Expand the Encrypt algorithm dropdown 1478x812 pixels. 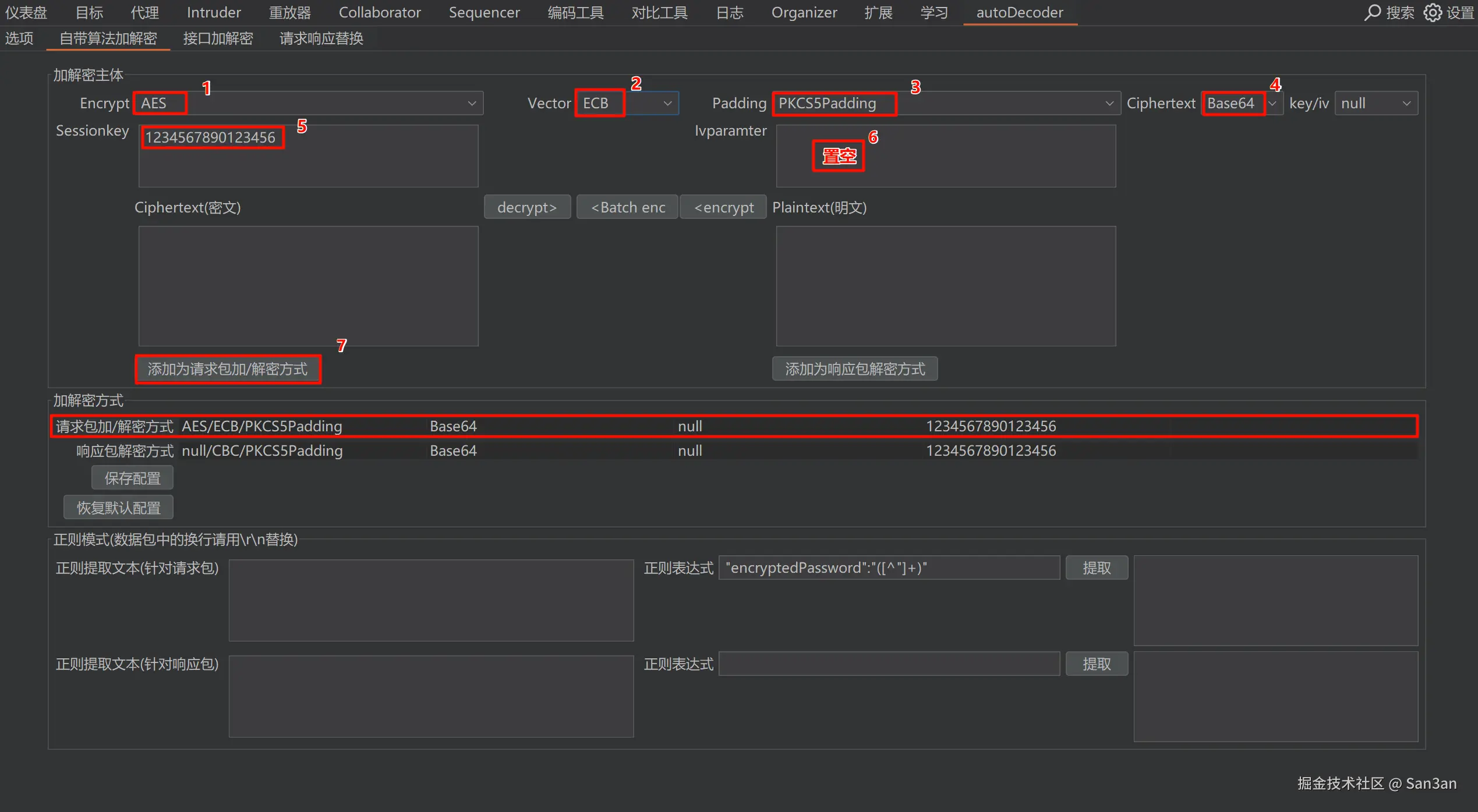(472, 103)
